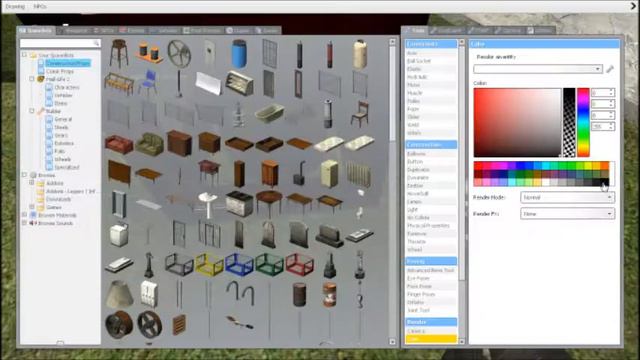Collapse the Builder tree node

tap(32, 111)
